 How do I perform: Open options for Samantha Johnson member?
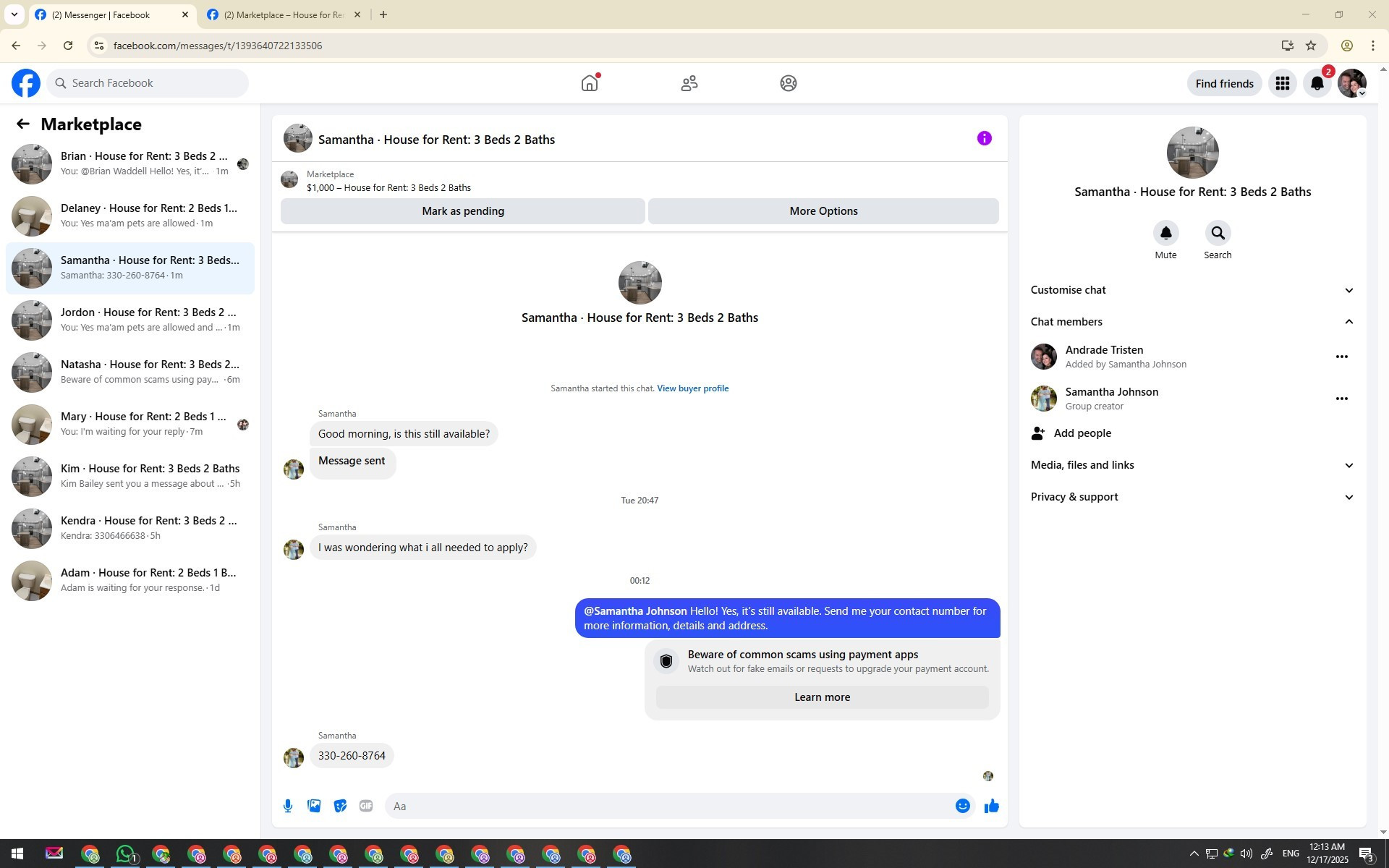click(x=1341, y=399)
